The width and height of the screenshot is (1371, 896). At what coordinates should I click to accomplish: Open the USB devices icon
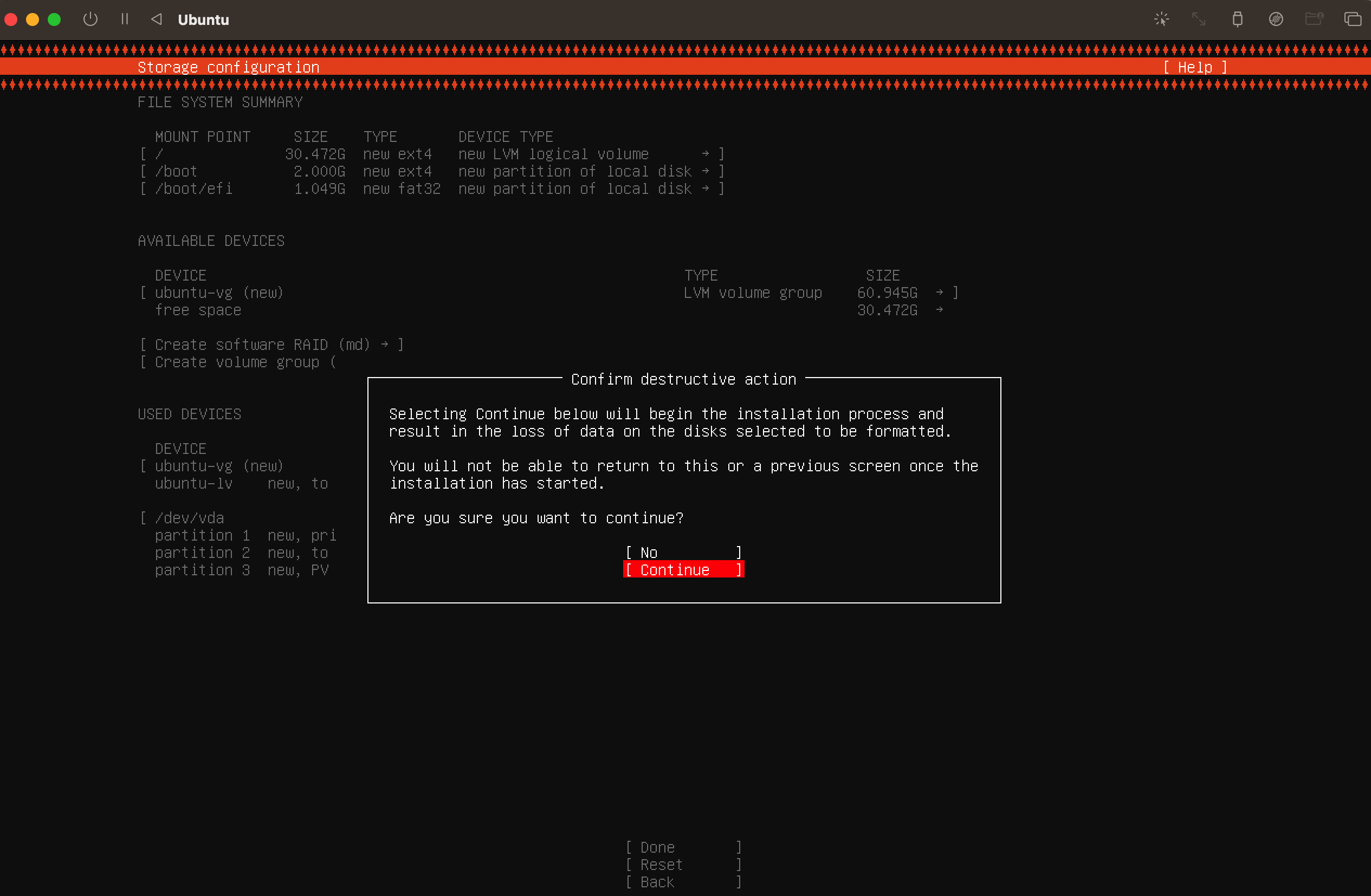pyautogui.click(x=1237, y=19)
